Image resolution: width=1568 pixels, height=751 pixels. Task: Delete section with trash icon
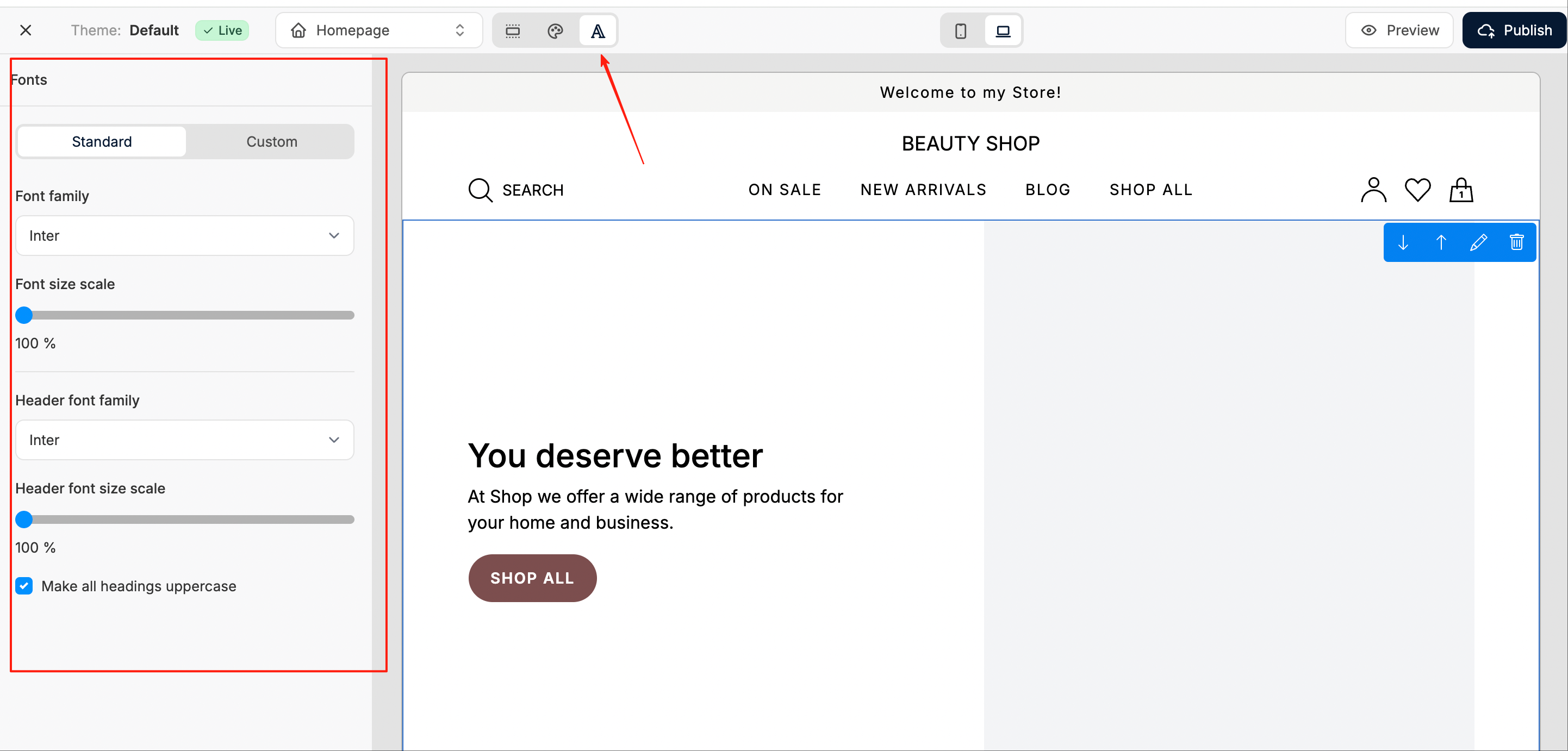[x=1516, y=242]
